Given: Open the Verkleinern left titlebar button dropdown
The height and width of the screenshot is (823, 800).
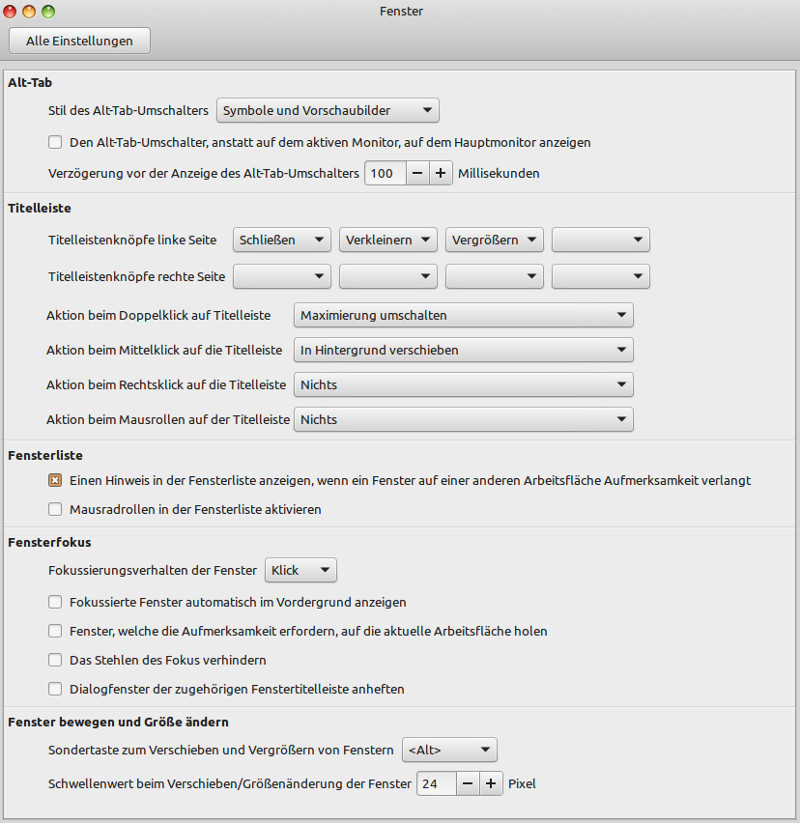Looking at the screenshot, I should click(x=388, y=240).
